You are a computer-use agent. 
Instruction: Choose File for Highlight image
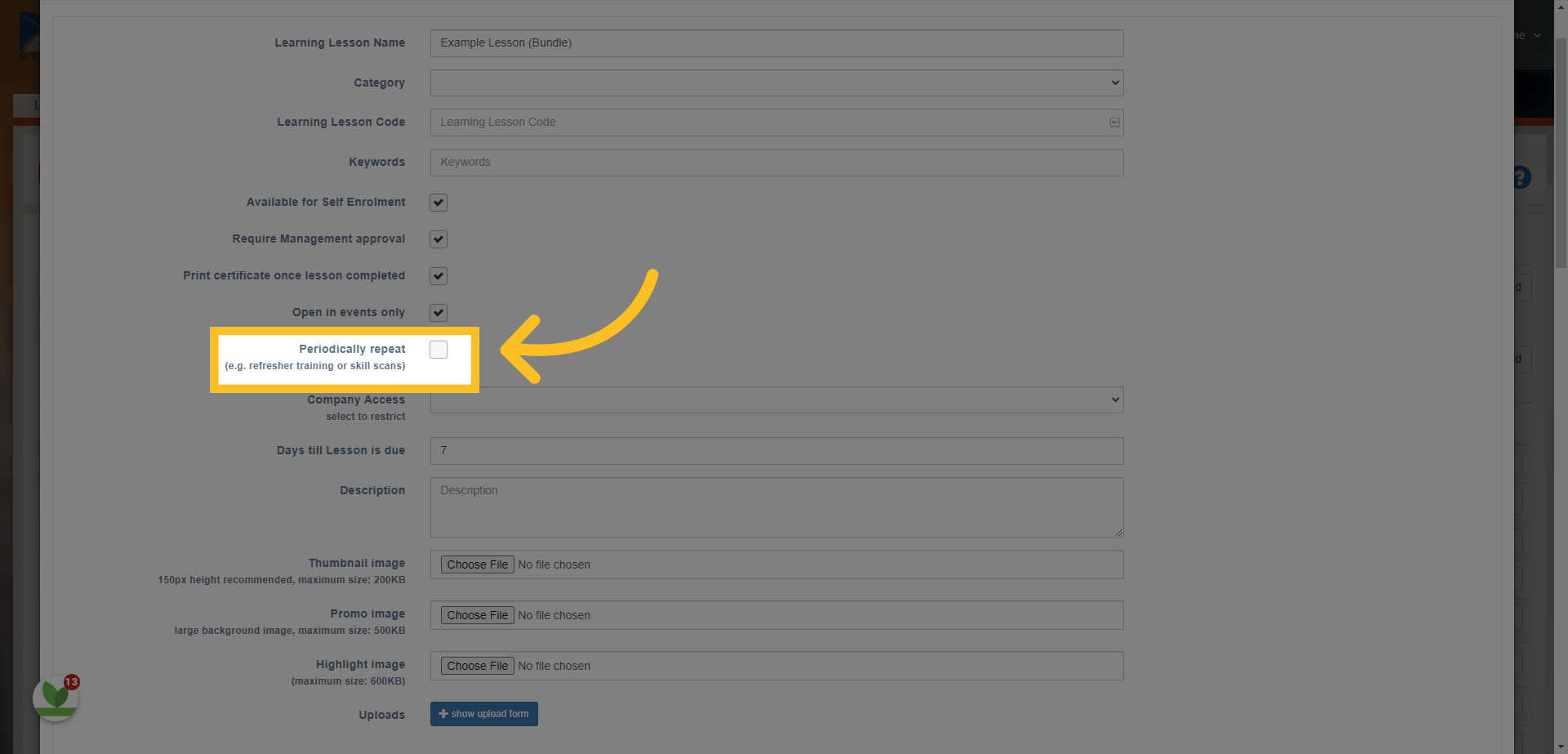point(478,666)
